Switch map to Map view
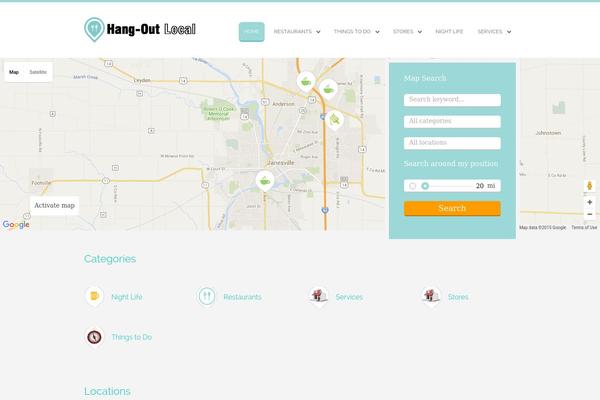Image resolution: width=600 pixels, height=400 pixels. coord(14,72)
